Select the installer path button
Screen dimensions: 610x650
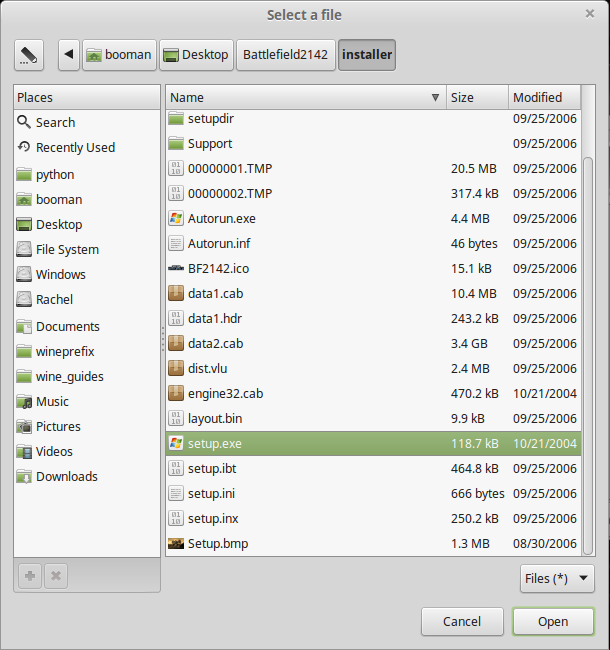[367, 55]
